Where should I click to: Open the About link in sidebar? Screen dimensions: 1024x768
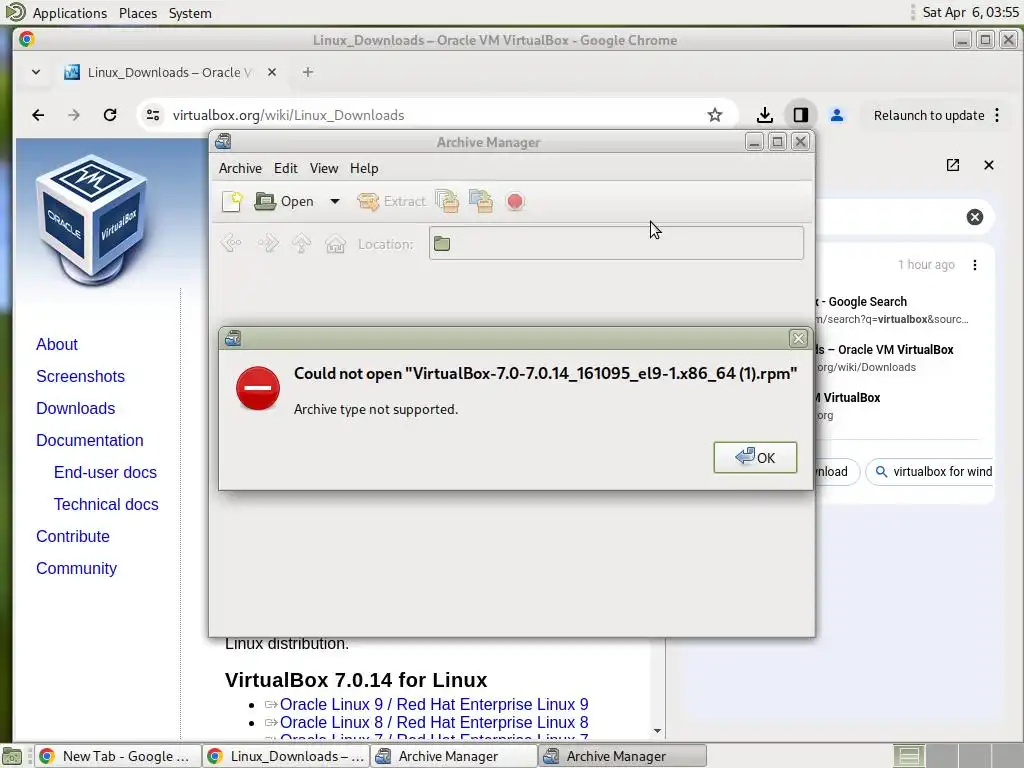57,344
